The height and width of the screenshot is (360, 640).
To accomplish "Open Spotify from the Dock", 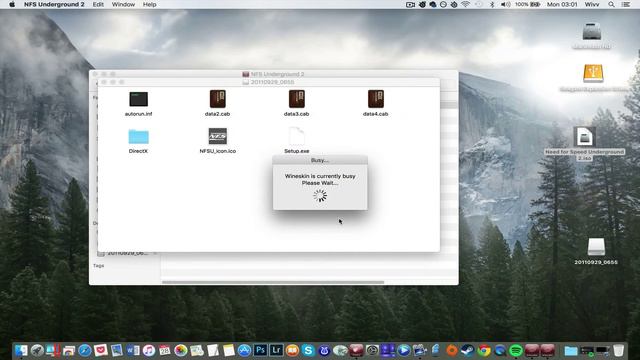I will [516, 350].
